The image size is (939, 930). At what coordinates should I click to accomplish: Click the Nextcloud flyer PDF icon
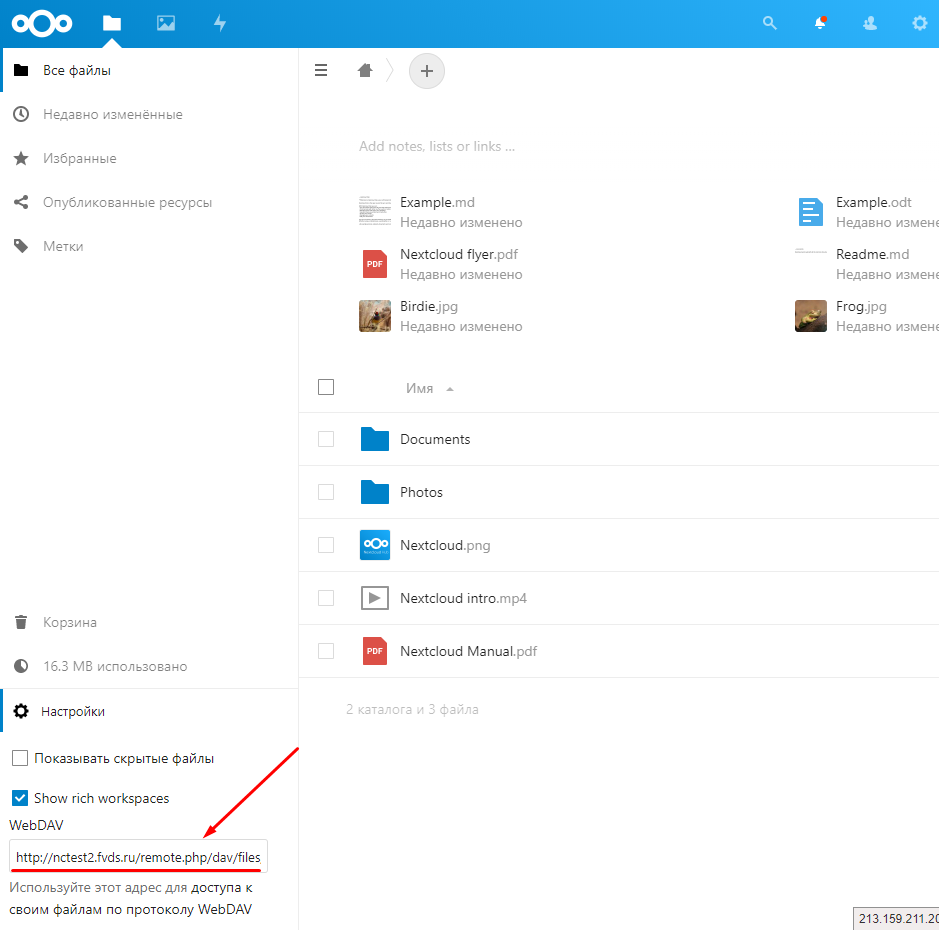tap(375, 264)
